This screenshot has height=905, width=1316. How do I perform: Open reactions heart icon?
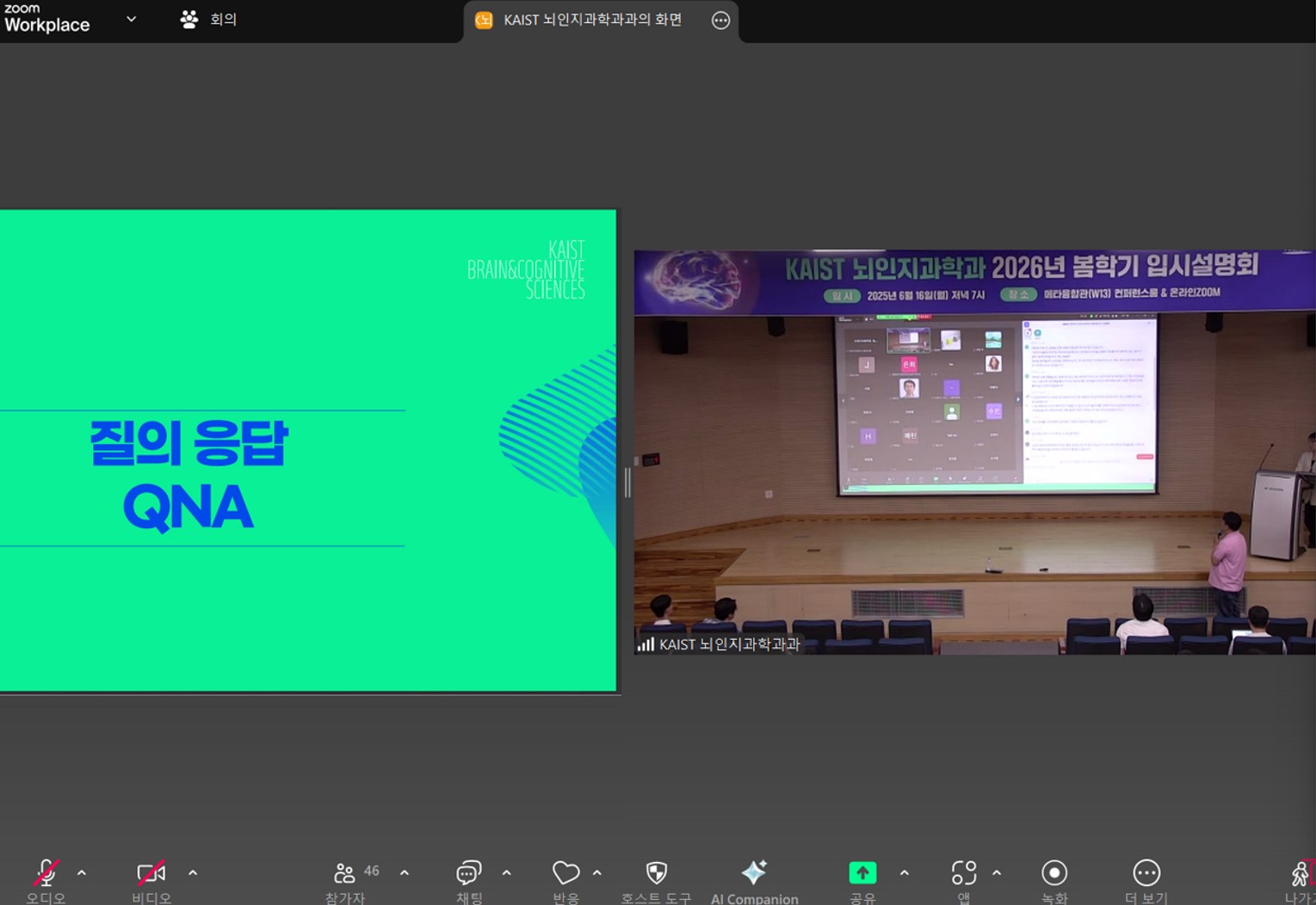tap(565, 872)
